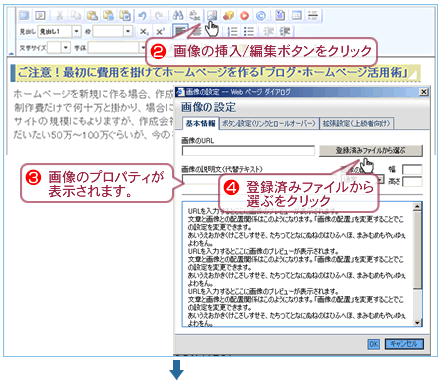Apply subscript formatting
This screenshot has width=440, height=383.
point(144,31)
